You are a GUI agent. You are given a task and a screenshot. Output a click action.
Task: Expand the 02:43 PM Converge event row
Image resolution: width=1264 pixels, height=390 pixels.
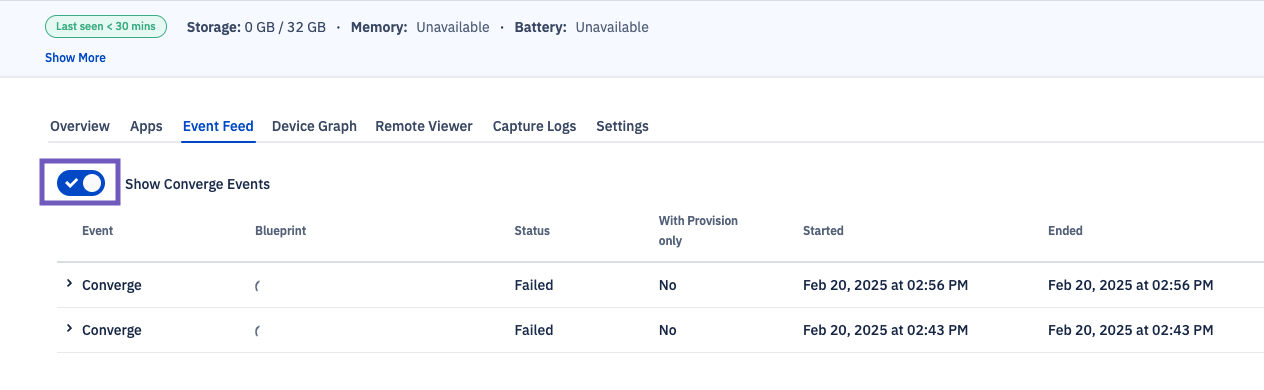pyautogui.click(x=69, y=329)
